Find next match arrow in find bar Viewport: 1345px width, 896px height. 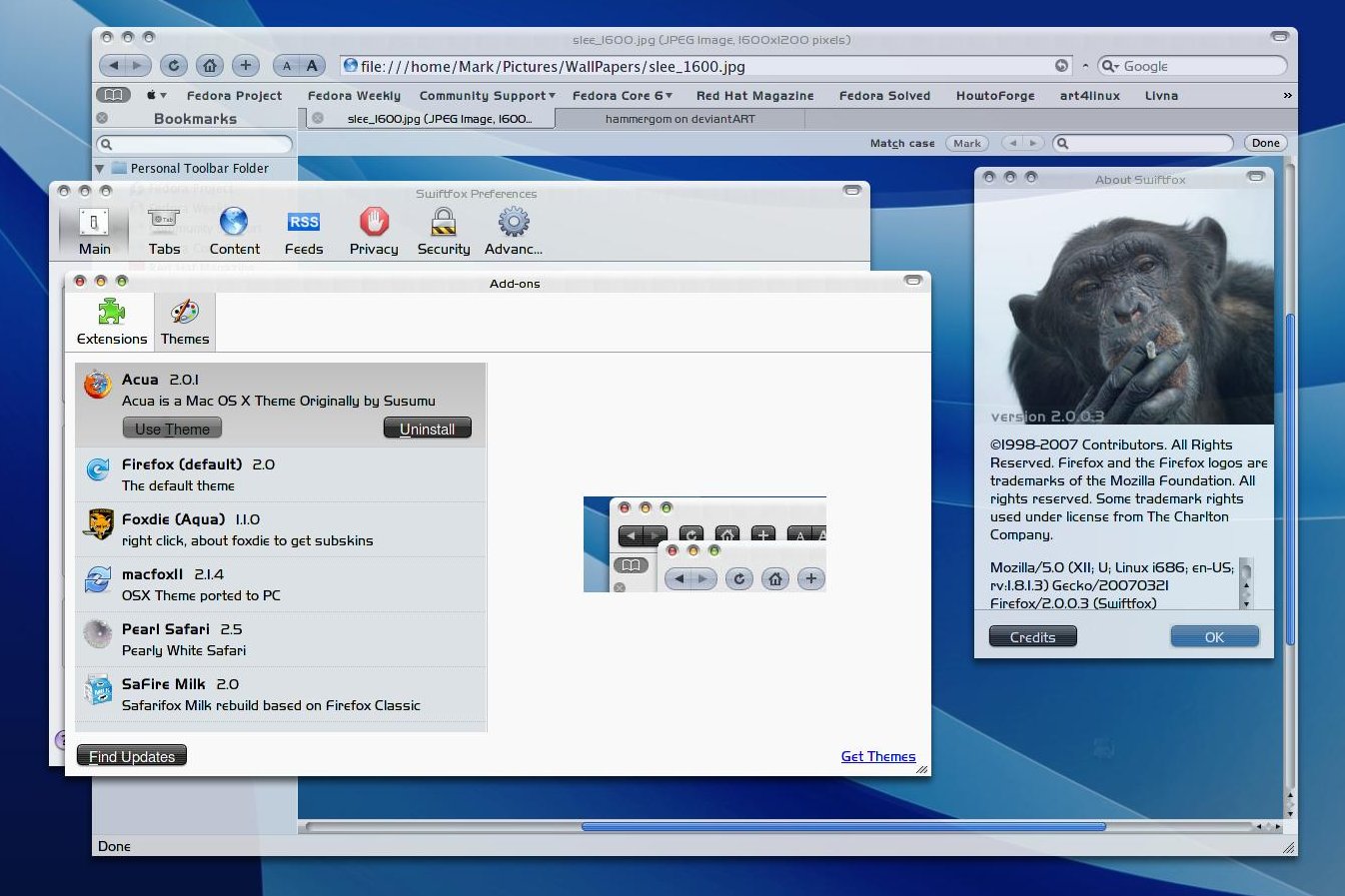[1033, 143]
